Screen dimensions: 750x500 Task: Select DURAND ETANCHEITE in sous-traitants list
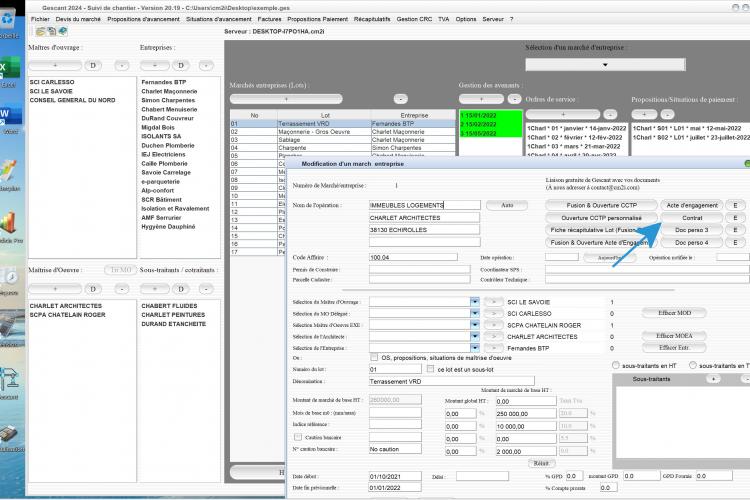[x=174, y=324]
